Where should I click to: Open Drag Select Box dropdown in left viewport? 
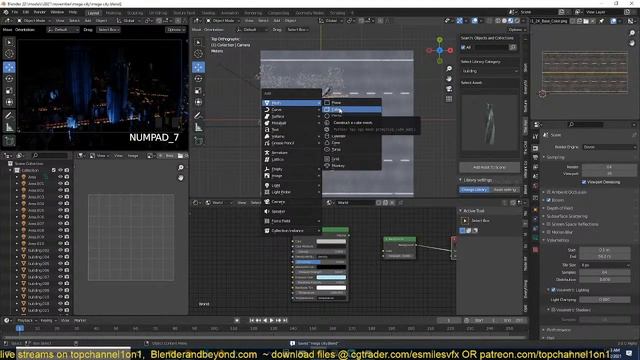[x=108, y=30]
